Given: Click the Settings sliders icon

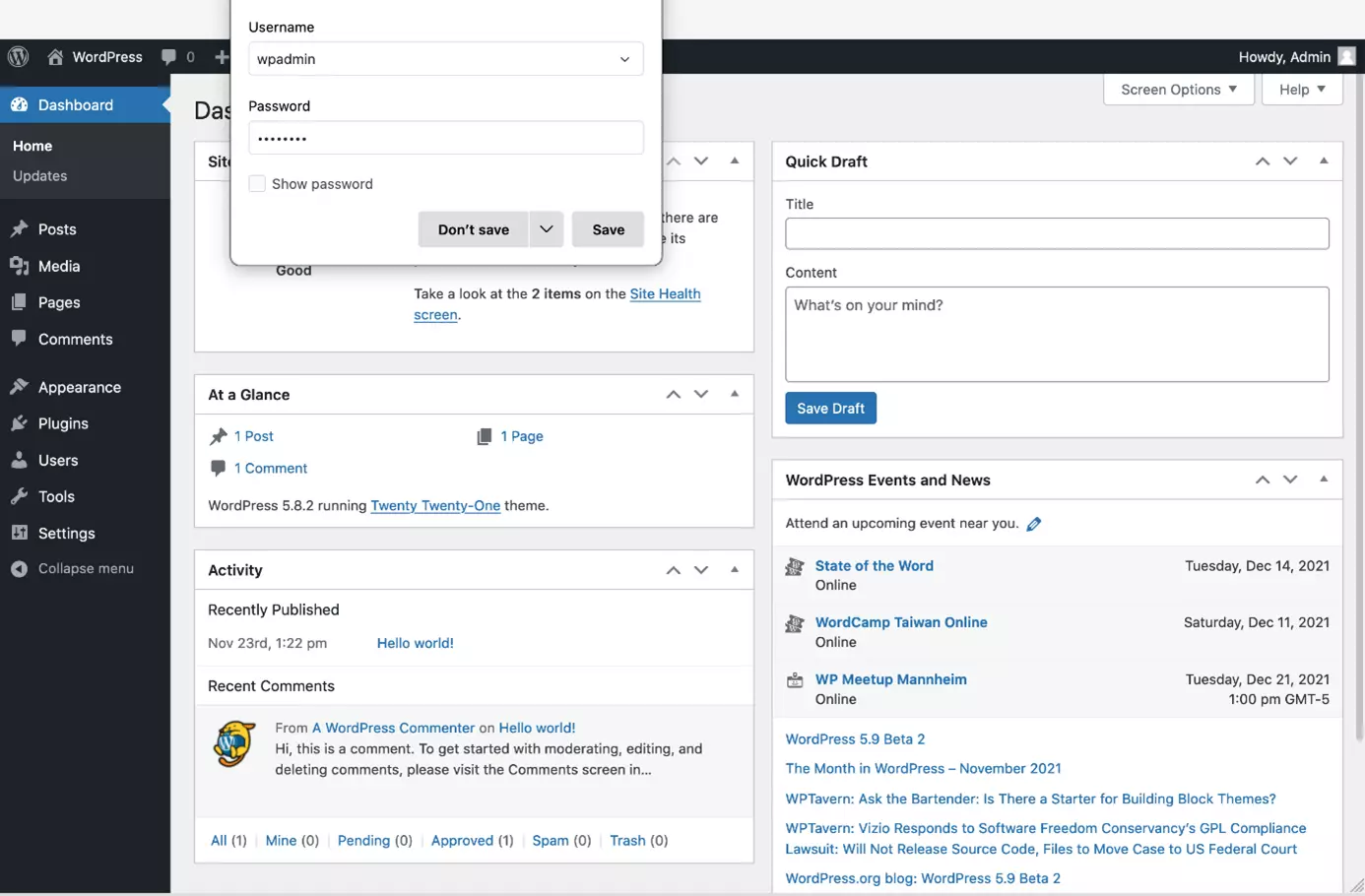Looking at the screenshot, I should 19,533.
